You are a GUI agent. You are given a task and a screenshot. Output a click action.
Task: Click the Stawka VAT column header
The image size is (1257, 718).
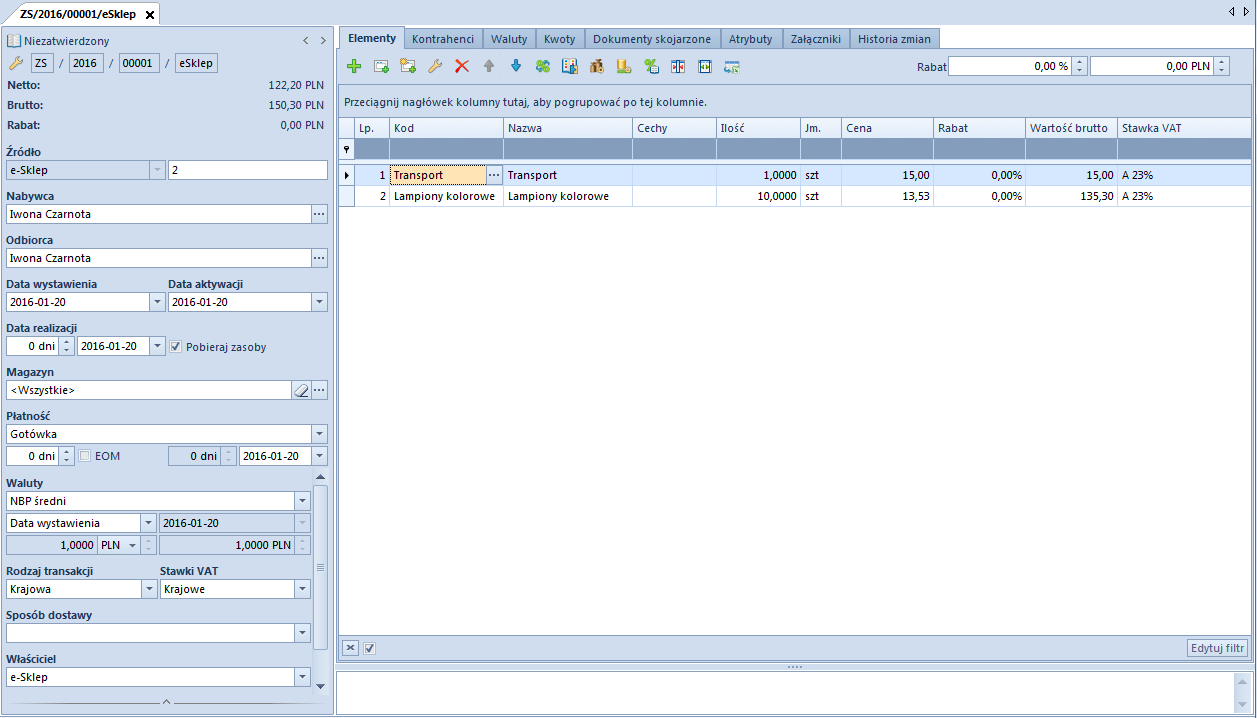1184,128
